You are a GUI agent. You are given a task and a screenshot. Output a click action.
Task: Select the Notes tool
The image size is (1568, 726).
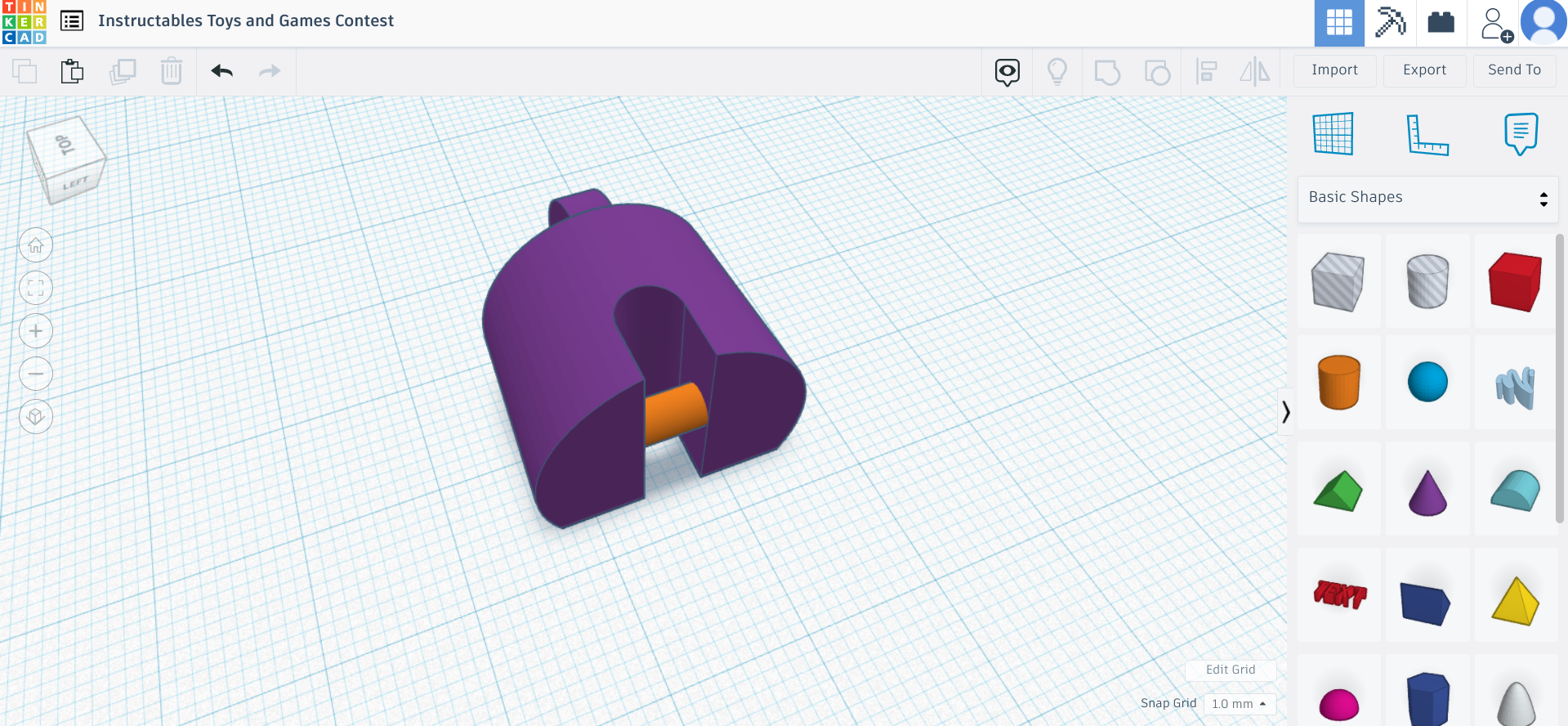pyautogui.click(x=1521, y=134)
